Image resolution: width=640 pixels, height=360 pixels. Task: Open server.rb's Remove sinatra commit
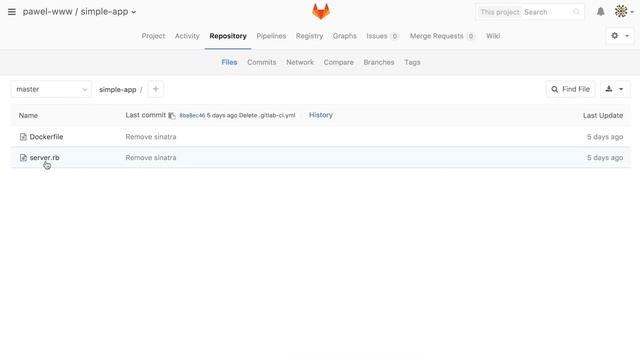point(151,158)
